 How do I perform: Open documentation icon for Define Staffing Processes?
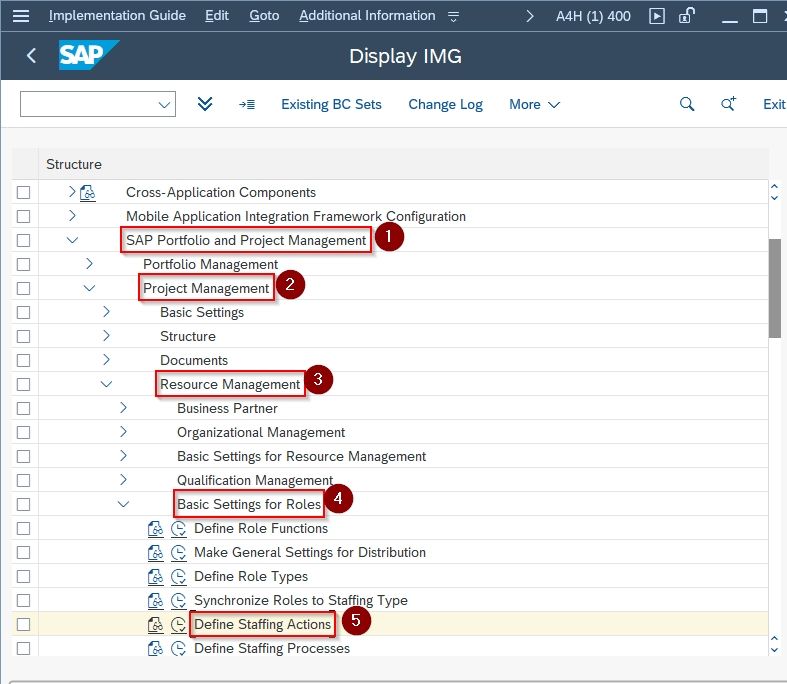pyautogui.click(x=155, y=648)
